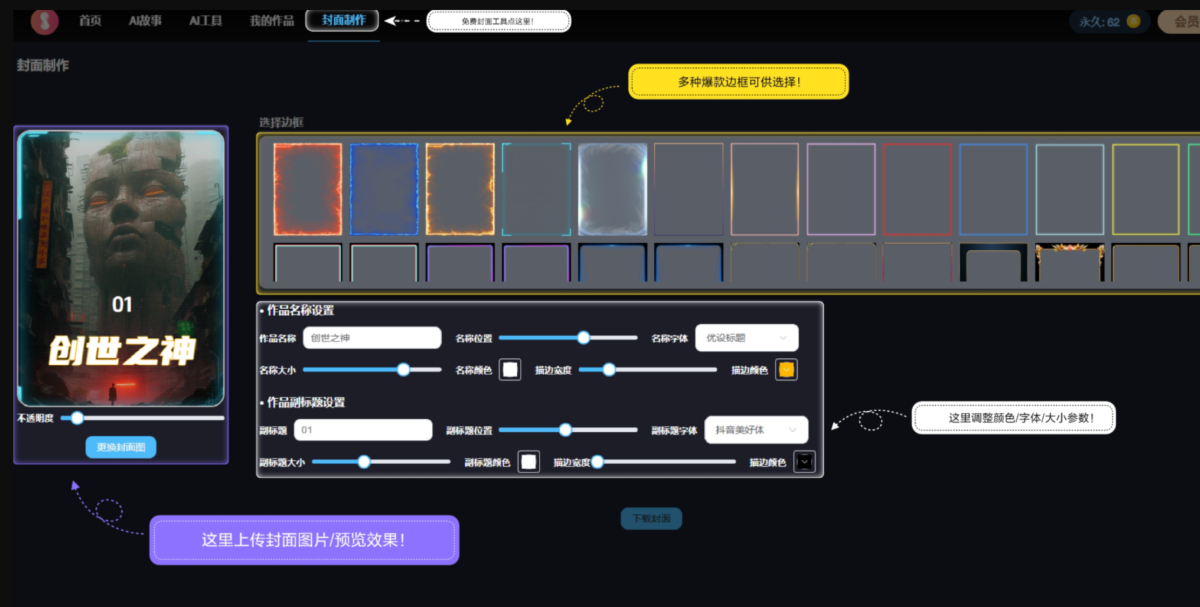Switch to the AI故事 tab
This screenshot has height=607, width=1200.
point(145,21)
